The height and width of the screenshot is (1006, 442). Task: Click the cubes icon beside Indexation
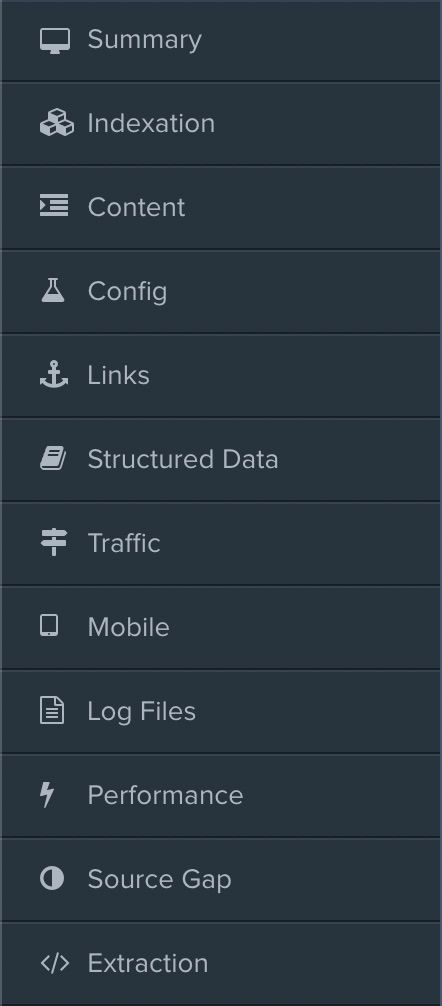(56, 123)
